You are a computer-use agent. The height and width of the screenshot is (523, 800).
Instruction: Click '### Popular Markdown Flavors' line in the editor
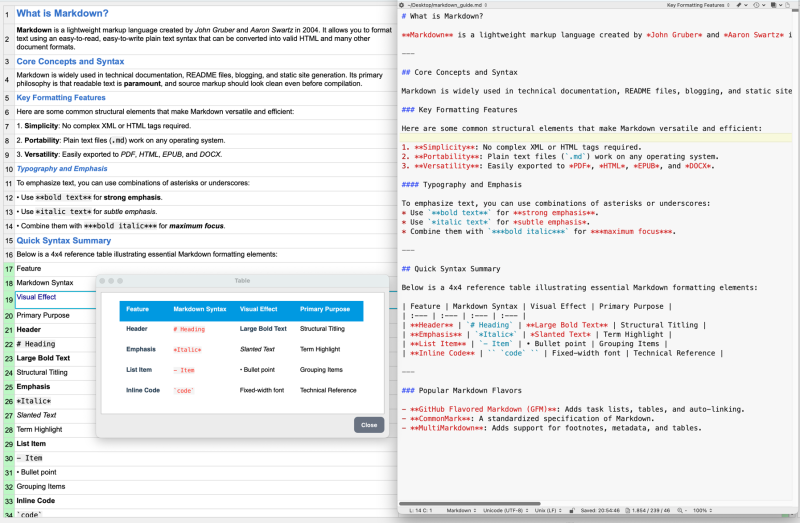461,391
